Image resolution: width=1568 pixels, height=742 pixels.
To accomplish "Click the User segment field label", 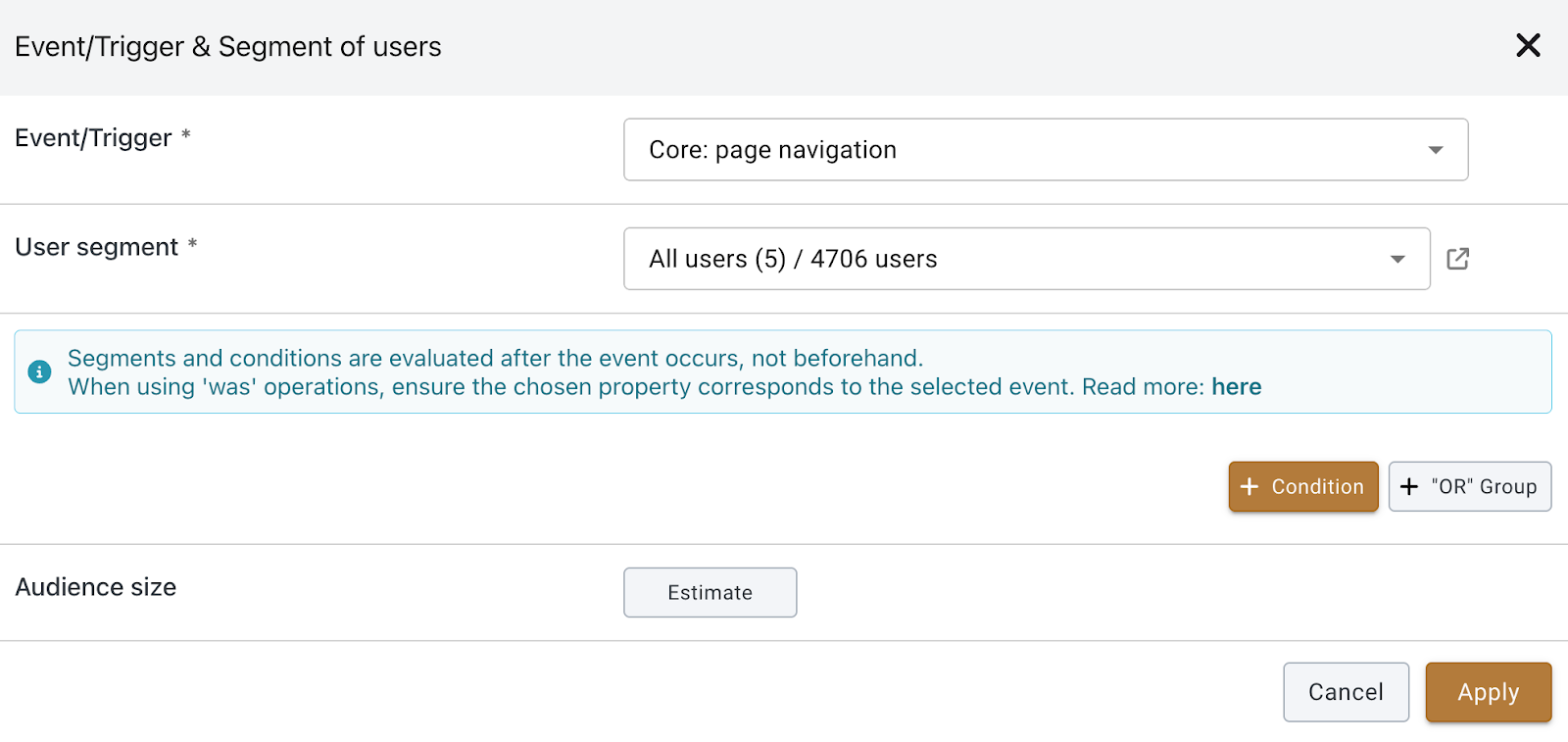I will coord(96,247).
